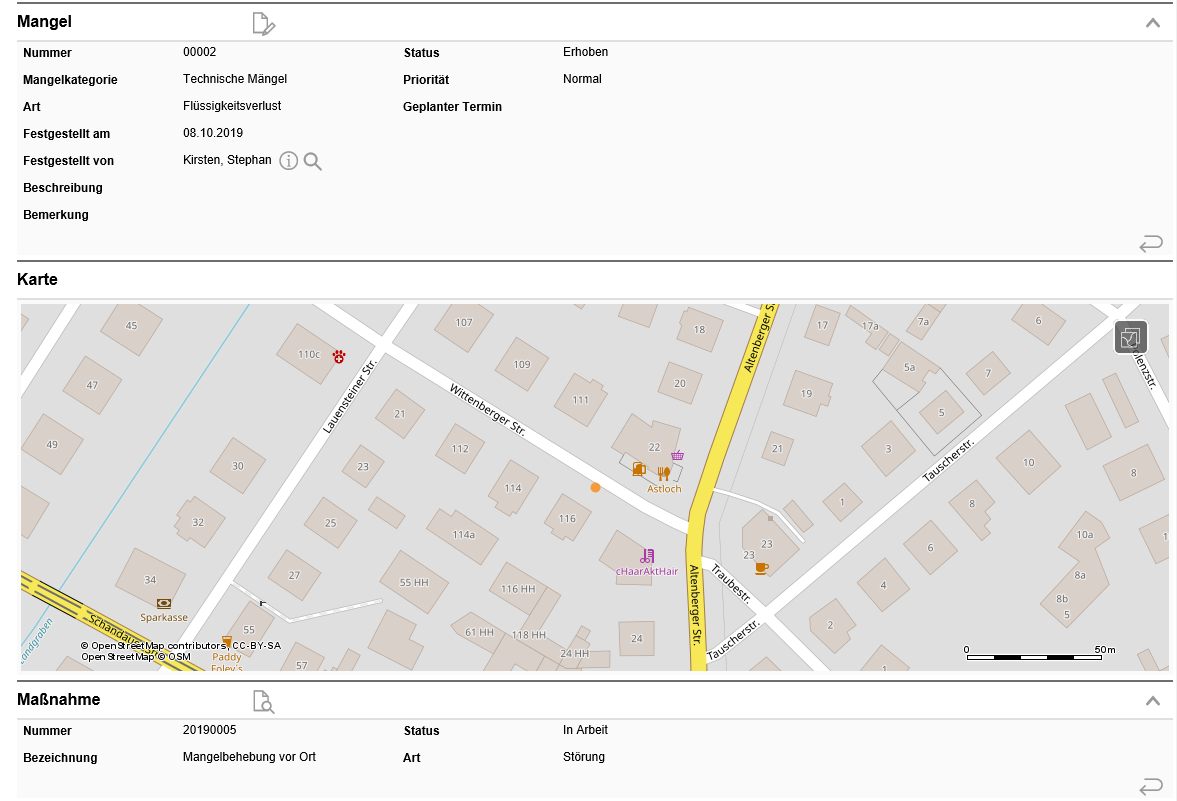Click the Sparkasse bank icon on map
The image size is (1177, 801).
click(164, 604)
